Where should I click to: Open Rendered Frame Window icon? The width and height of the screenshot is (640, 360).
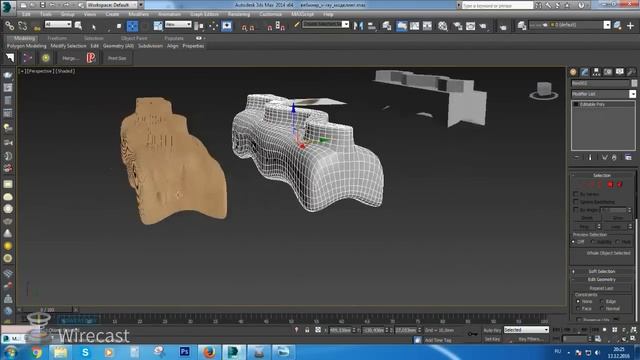471,26
